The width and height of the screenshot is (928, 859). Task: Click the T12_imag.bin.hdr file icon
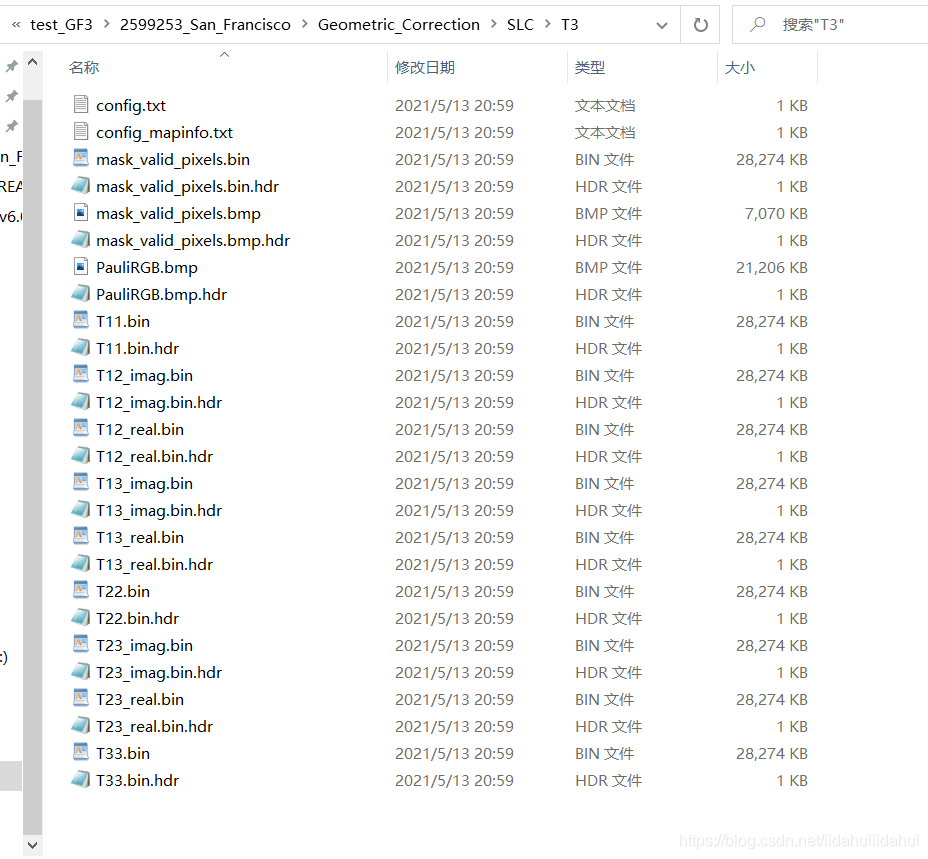(x=81, y=401)
